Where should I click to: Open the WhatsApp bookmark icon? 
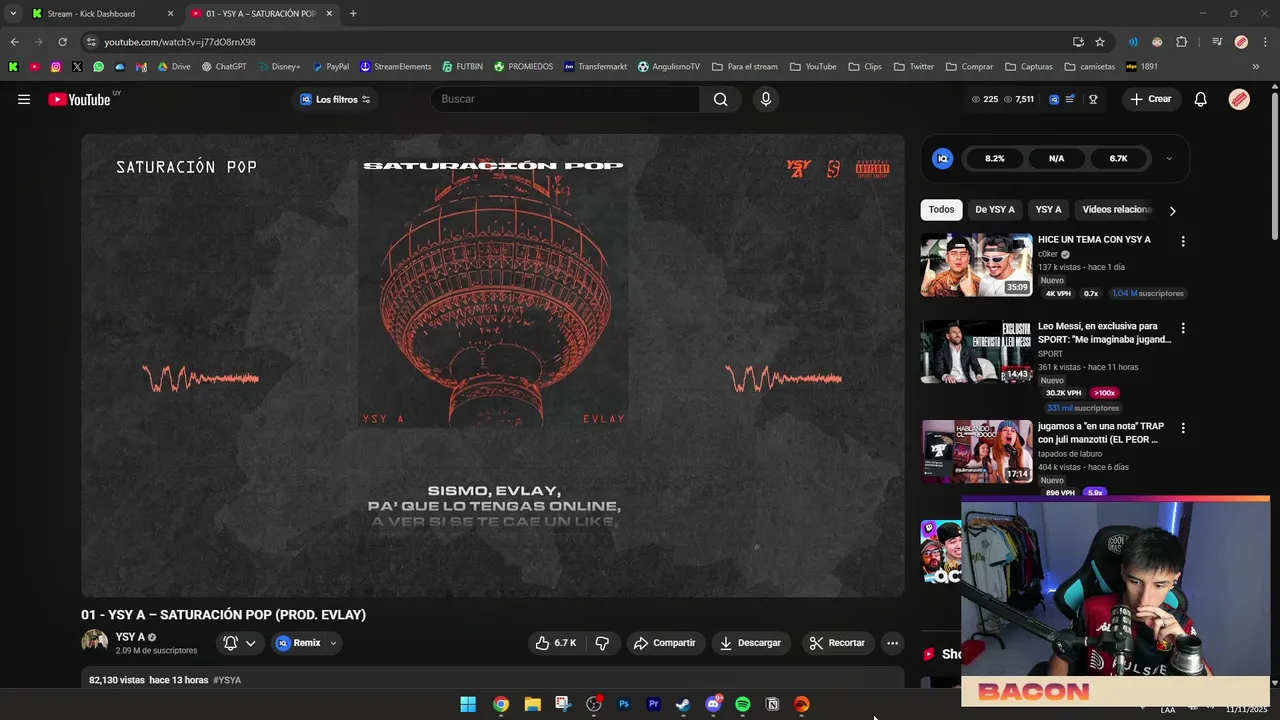pos(98,67)
